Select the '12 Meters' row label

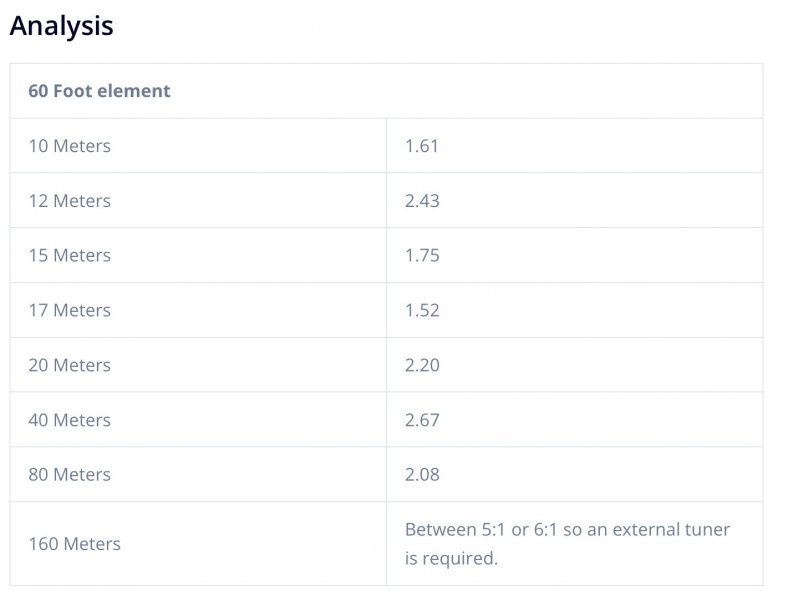click(69, 201)
